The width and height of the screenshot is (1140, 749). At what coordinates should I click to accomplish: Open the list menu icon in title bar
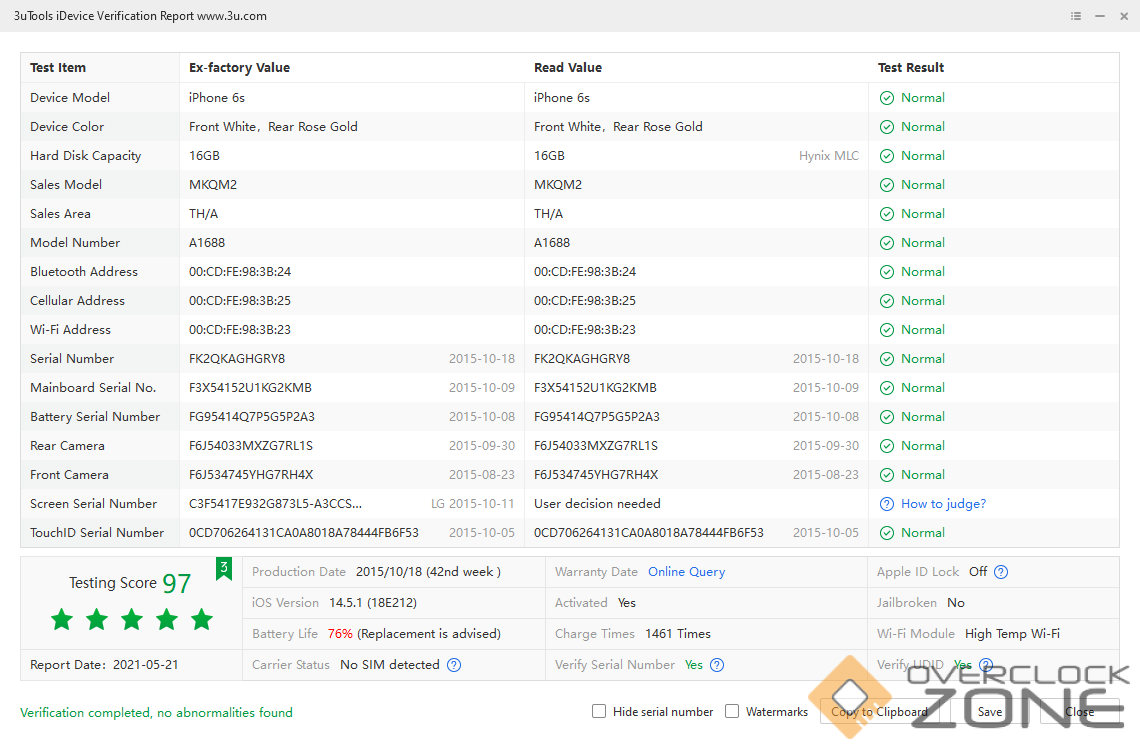point(1076,16)
